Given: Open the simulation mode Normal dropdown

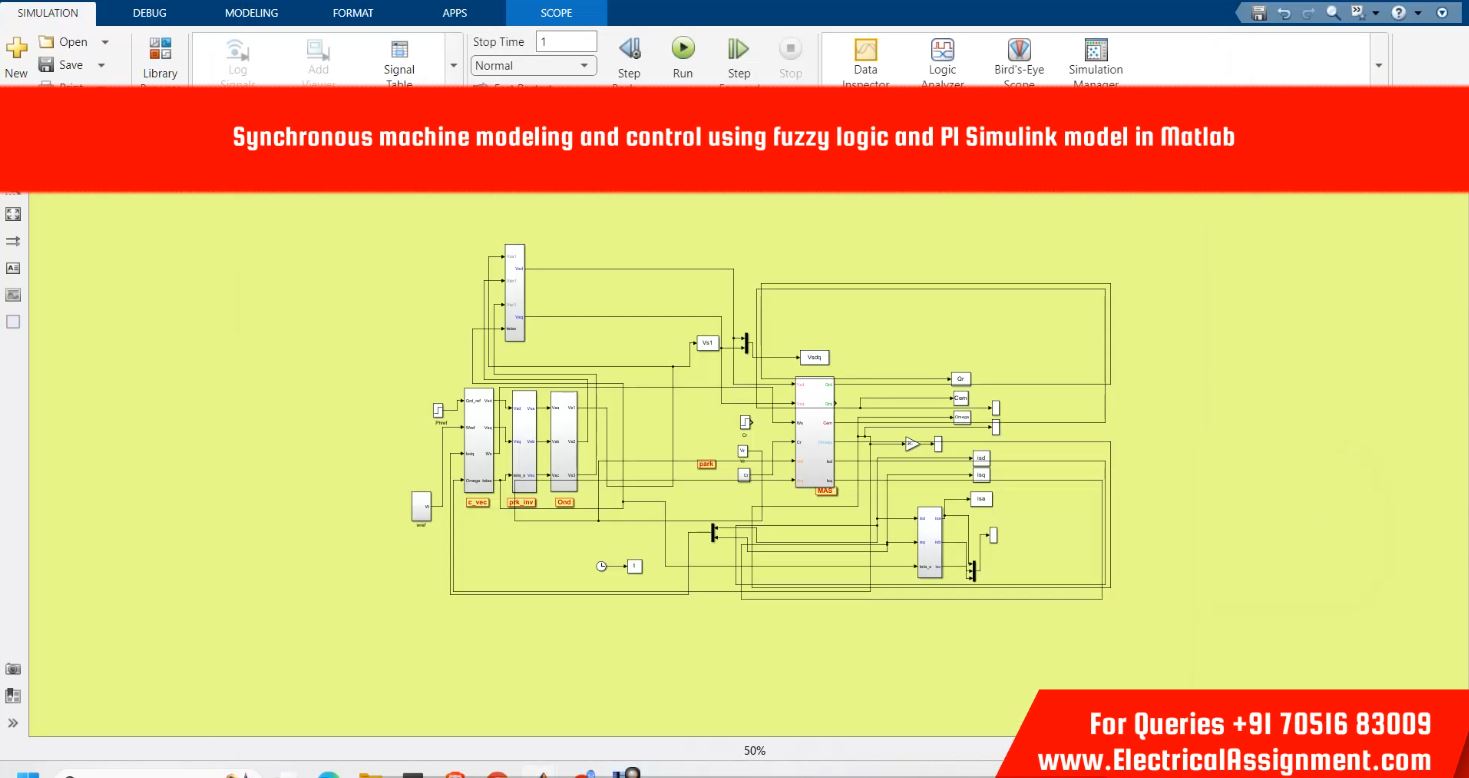Looking at the screenshot, I should 533,66.
